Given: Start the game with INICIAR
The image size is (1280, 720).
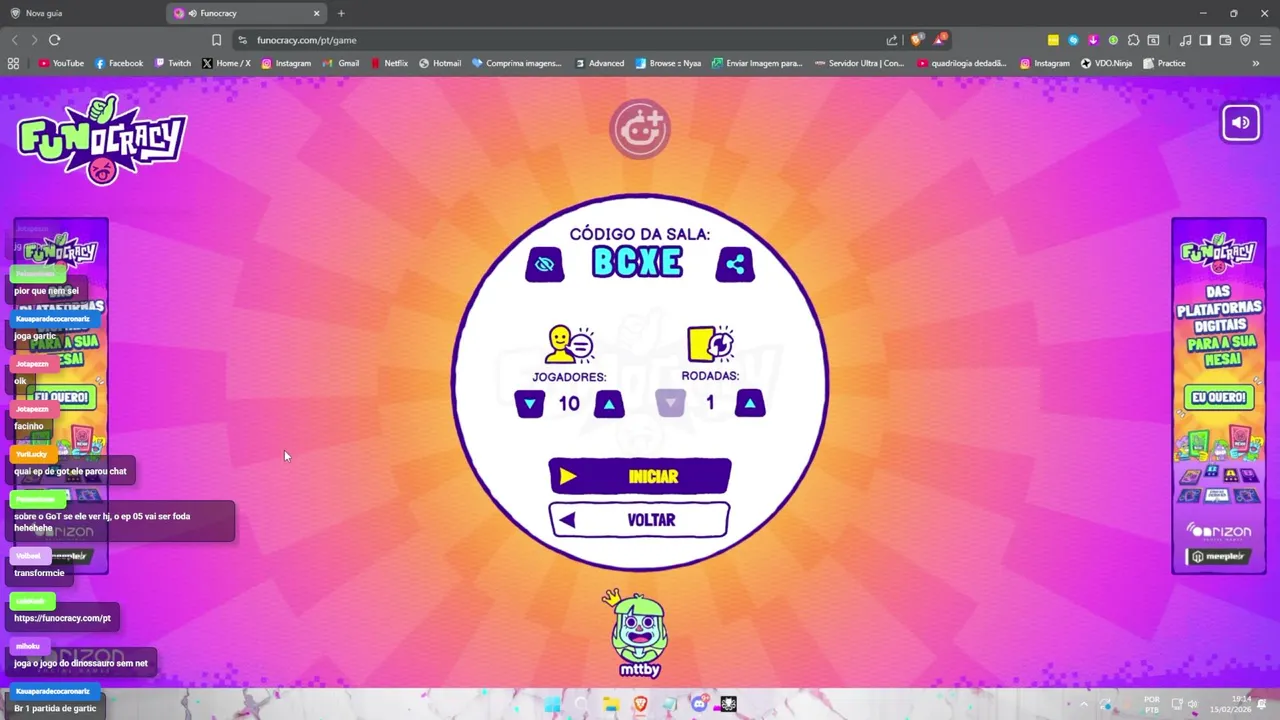Looking at the screenshot, I should pyautogui.click(x=640, y=477).
